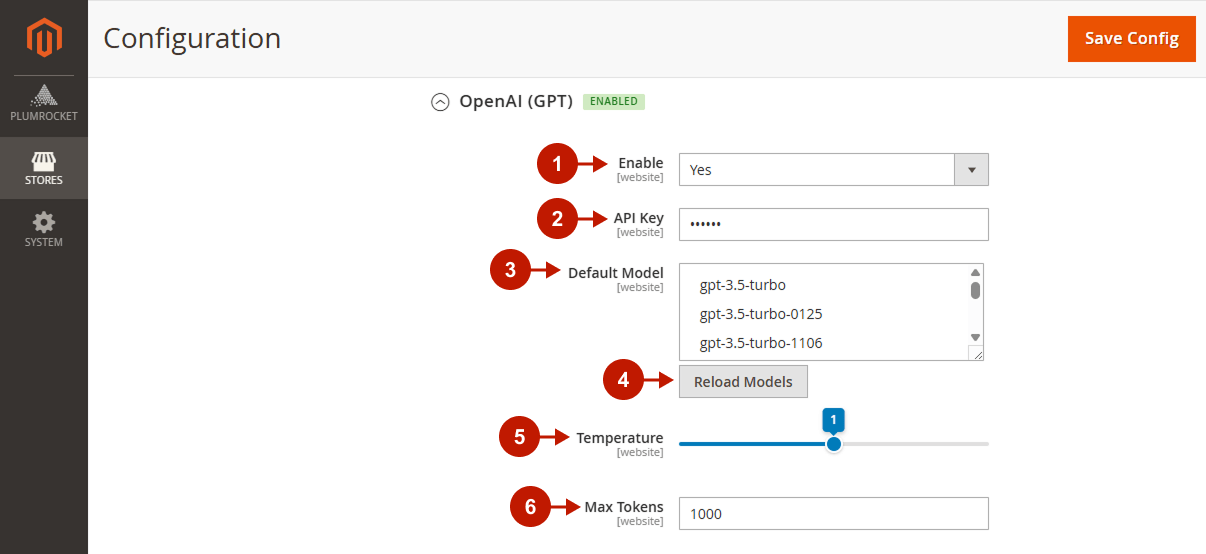The height and width of the screenshot is (554, 1206).
Task: Open the System sidebar menu
Action: (44, 230)
